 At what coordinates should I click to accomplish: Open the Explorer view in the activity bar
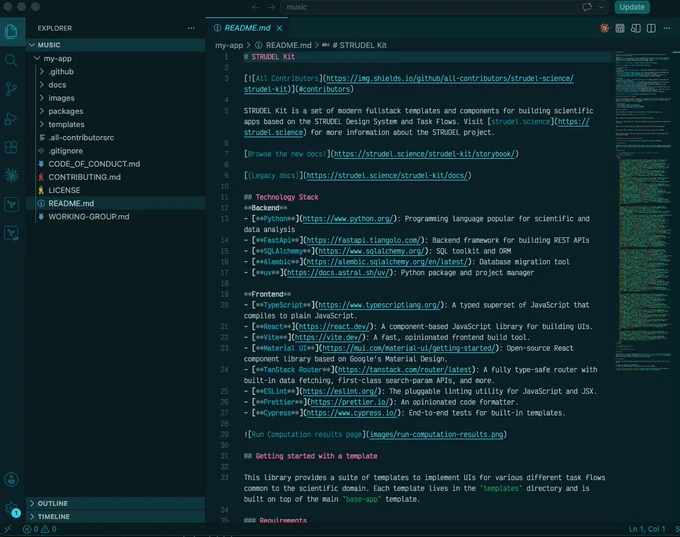click(x=11, y=31)
